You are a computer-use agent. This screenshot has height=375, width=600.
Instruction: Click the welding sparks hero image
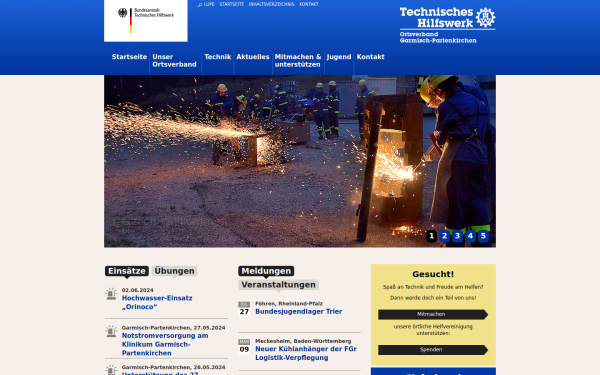click(x=300, y=161)
